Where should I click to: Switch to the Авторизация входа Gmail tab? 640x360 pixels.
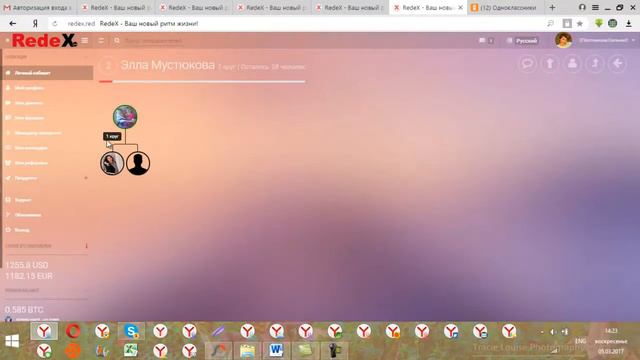click(x=38, y=8)
